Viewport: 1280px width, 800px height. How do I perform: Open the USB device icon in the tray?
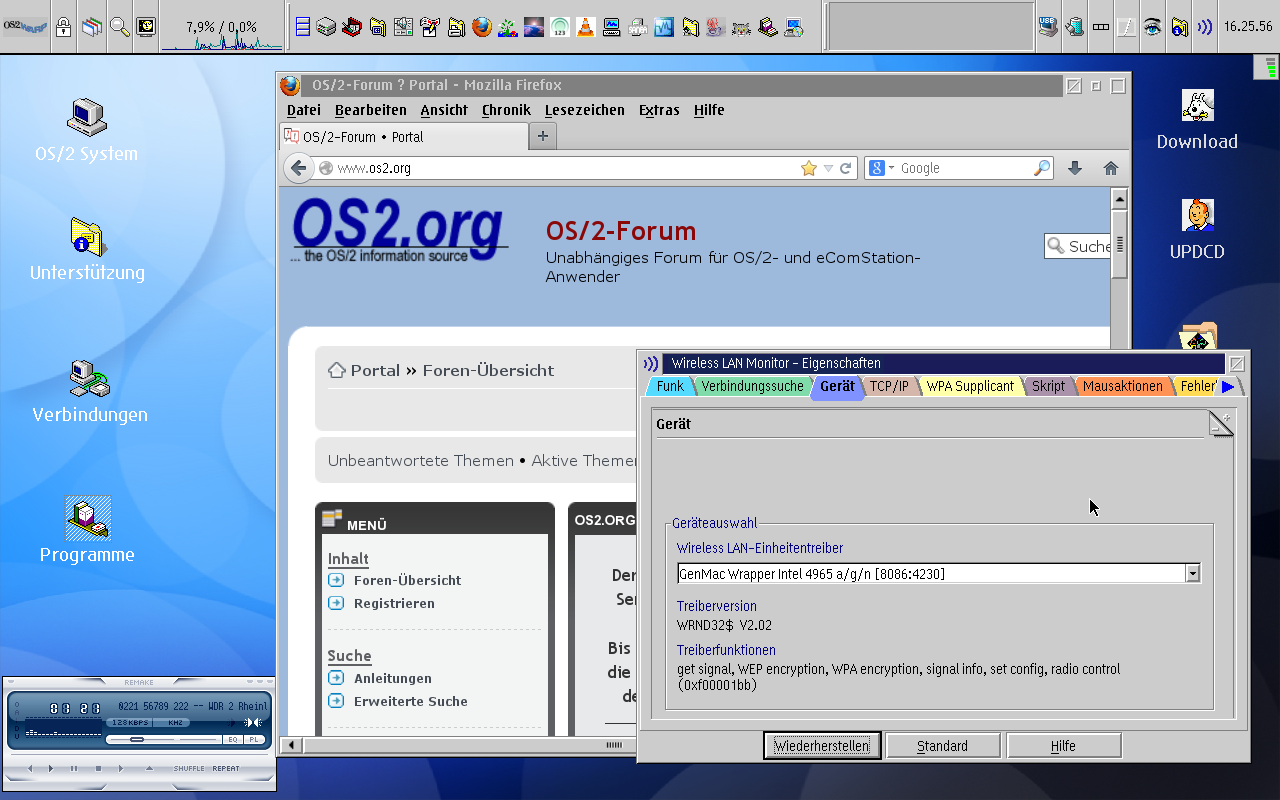[x=1048, y=27]
